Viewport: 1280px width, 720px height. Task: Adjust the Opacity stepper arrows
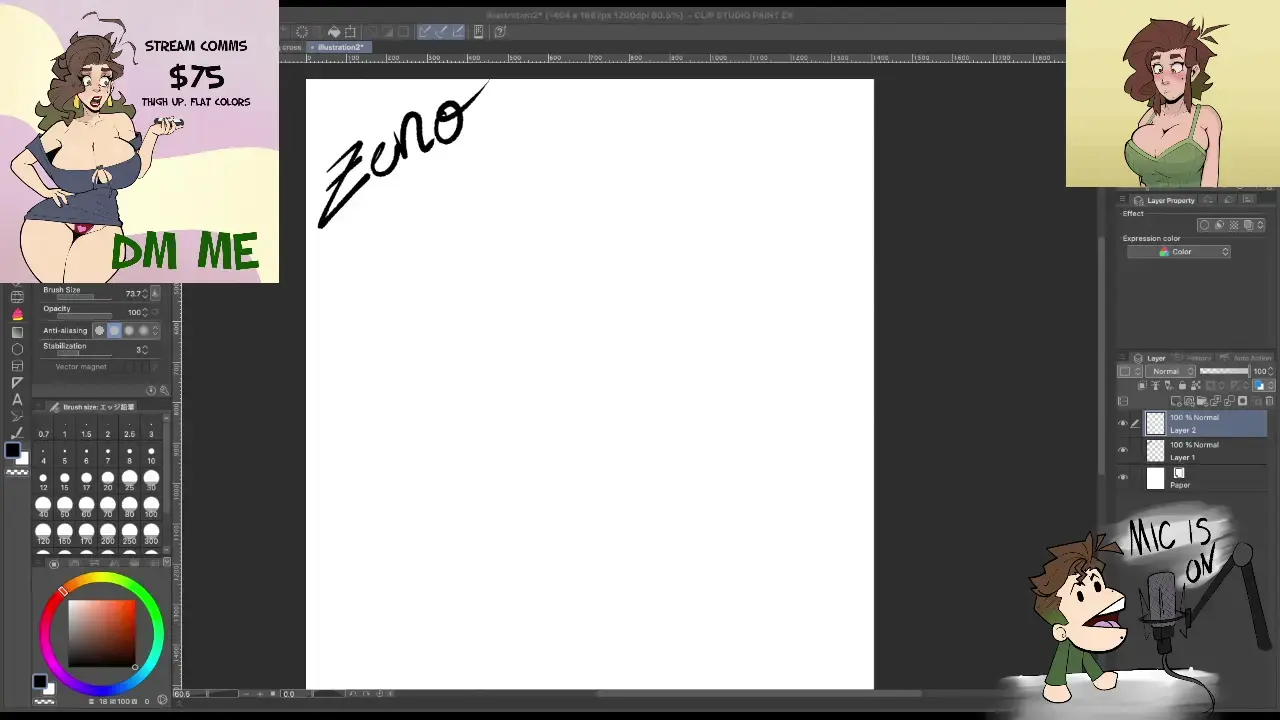coord(145,312)
